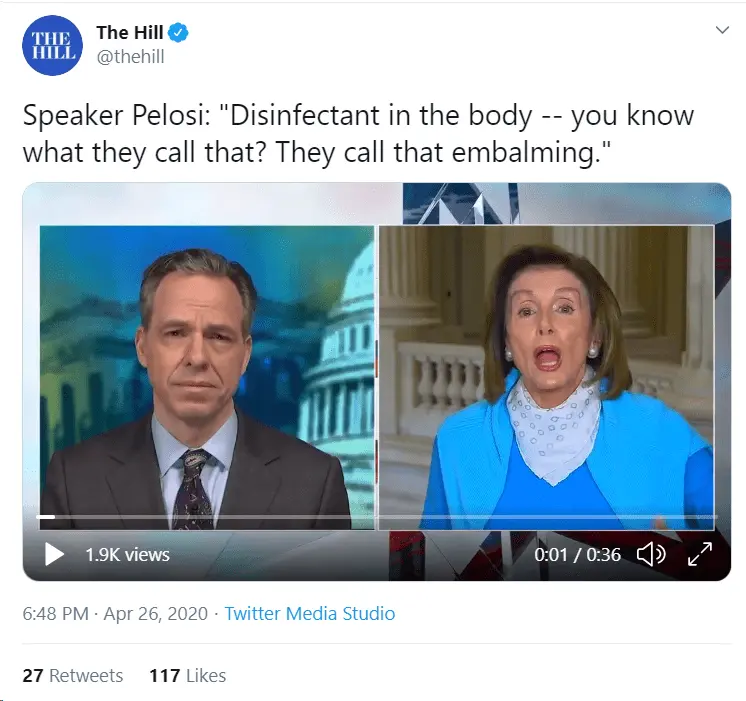Click the Apr 26, 2020 date

156,613
